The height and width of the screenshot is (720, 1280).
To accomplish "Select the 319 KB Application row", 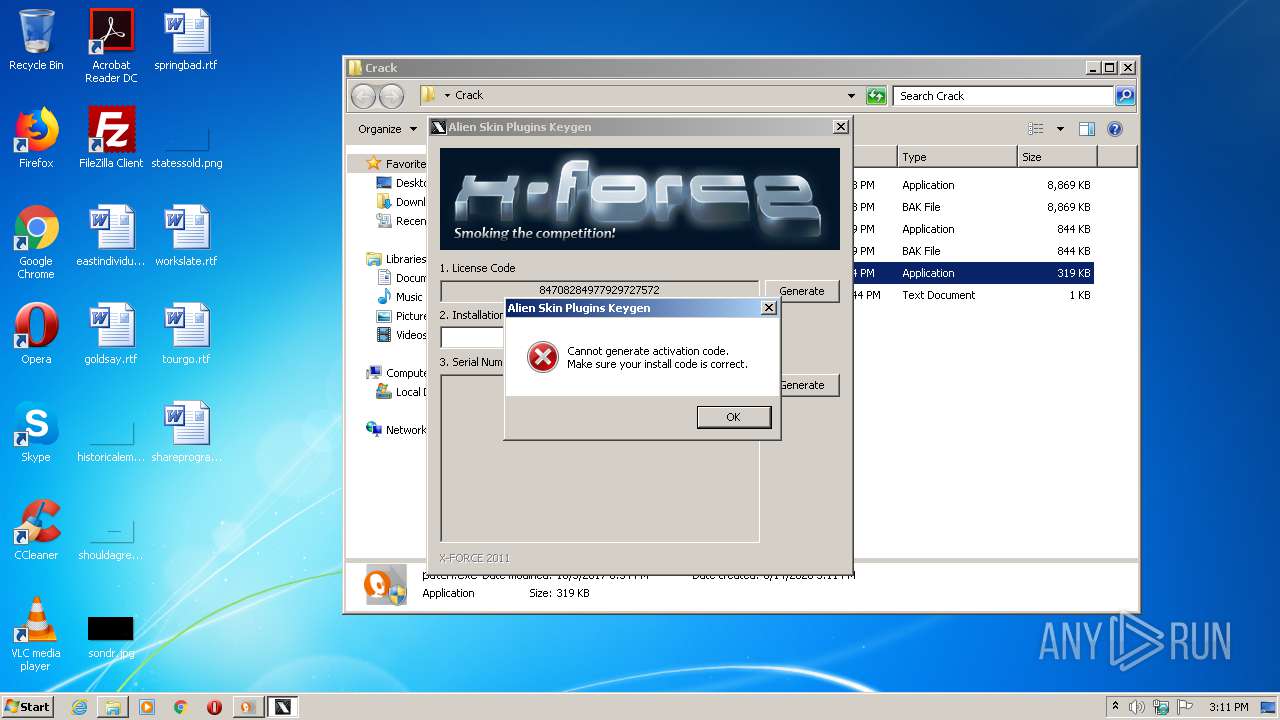I will click(x=973, y=273).
